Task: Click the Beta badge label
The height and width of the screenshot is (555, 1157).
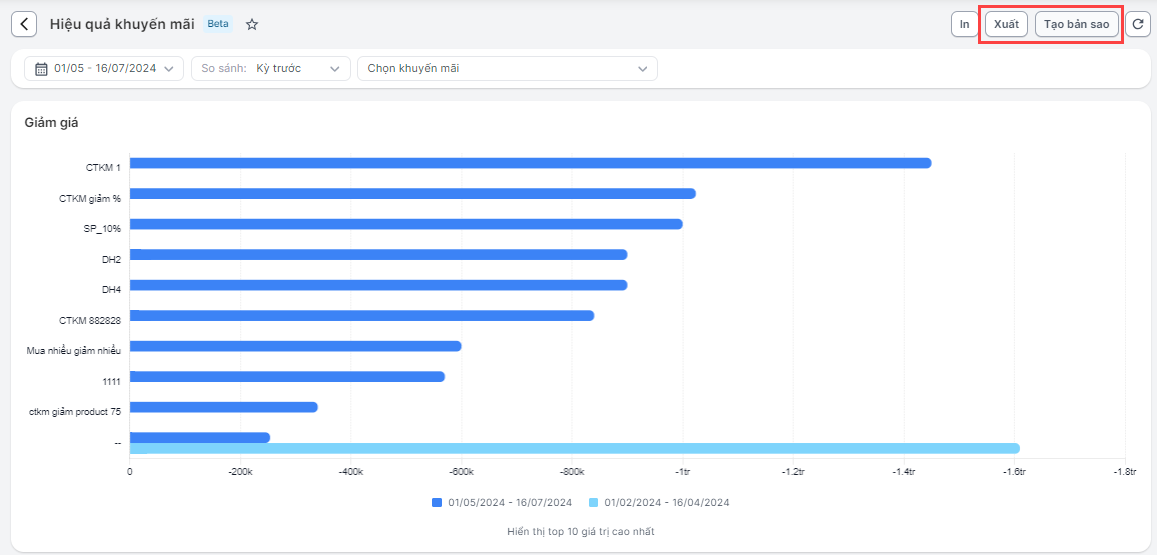Action: [218, 24]
